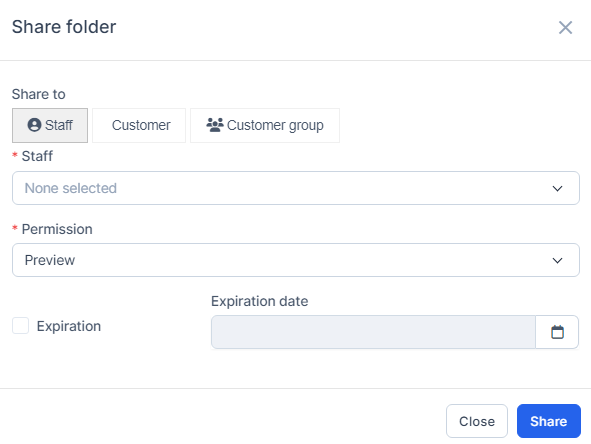The height and width of the screenshot is (444, 591).
Task: Switch share target to Customer
Action: point(139,126)
